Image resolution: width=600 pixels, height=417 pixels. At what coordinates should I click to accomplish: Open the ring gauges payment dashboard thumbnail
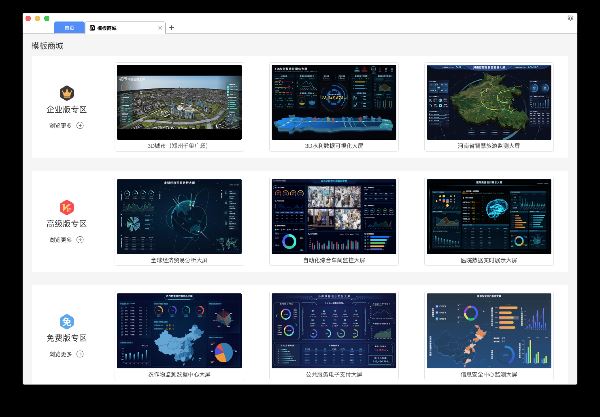[x=334, y=331]
